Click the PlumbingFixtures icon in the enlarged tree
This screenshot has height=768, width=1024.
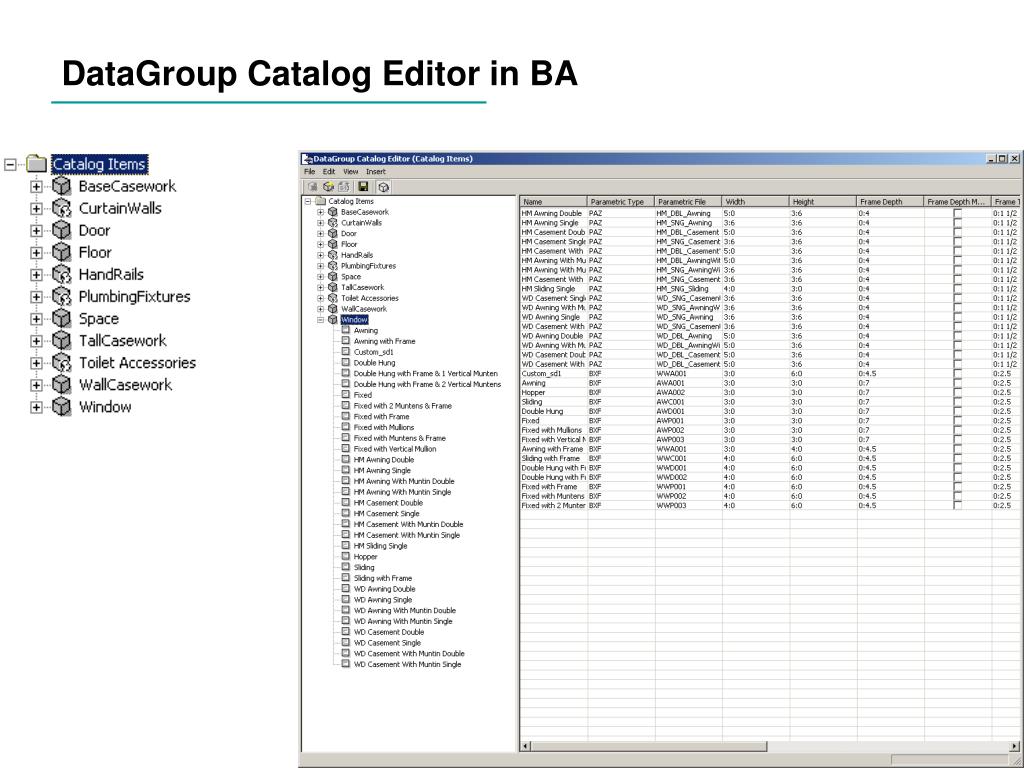pyautogui.click(x=61, y=296)
